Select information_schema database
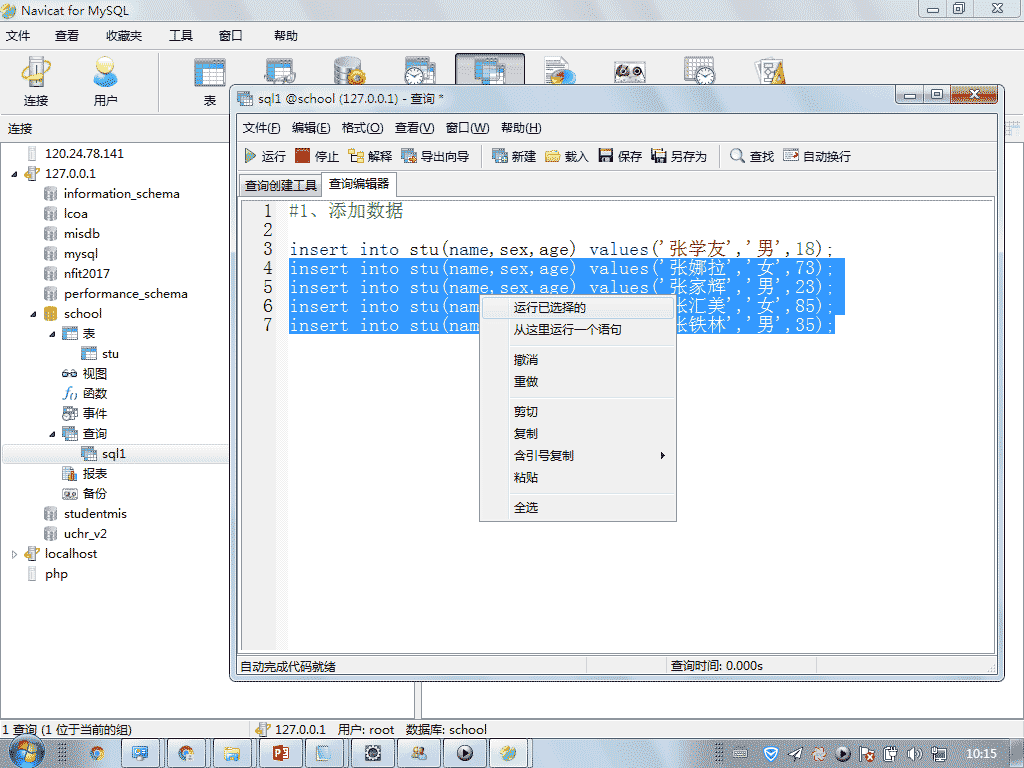 tap(121, 193)
